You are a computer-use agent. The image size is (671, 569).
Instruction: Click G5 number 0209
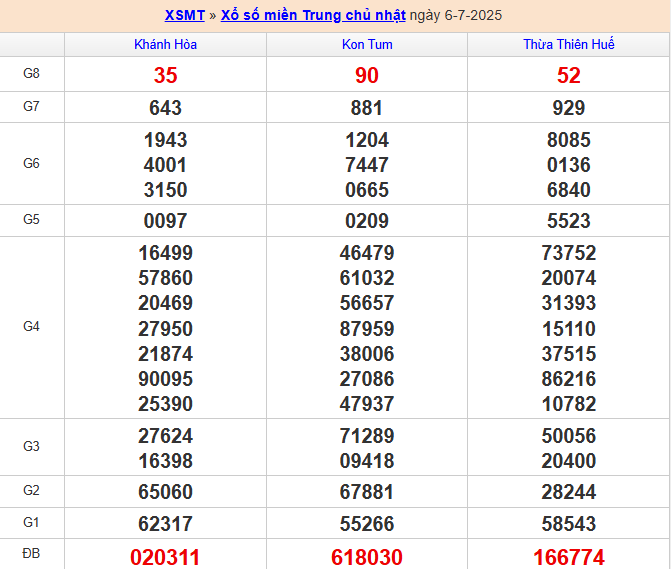coord(367,221)
